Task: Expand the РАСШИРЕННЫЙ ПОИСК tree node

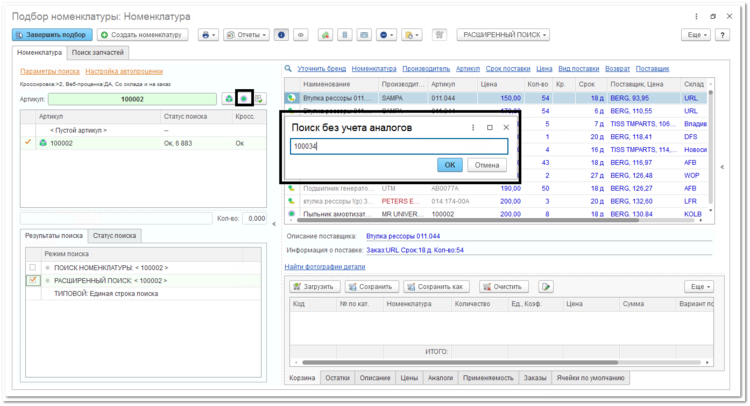Action: tap(48, 281)
